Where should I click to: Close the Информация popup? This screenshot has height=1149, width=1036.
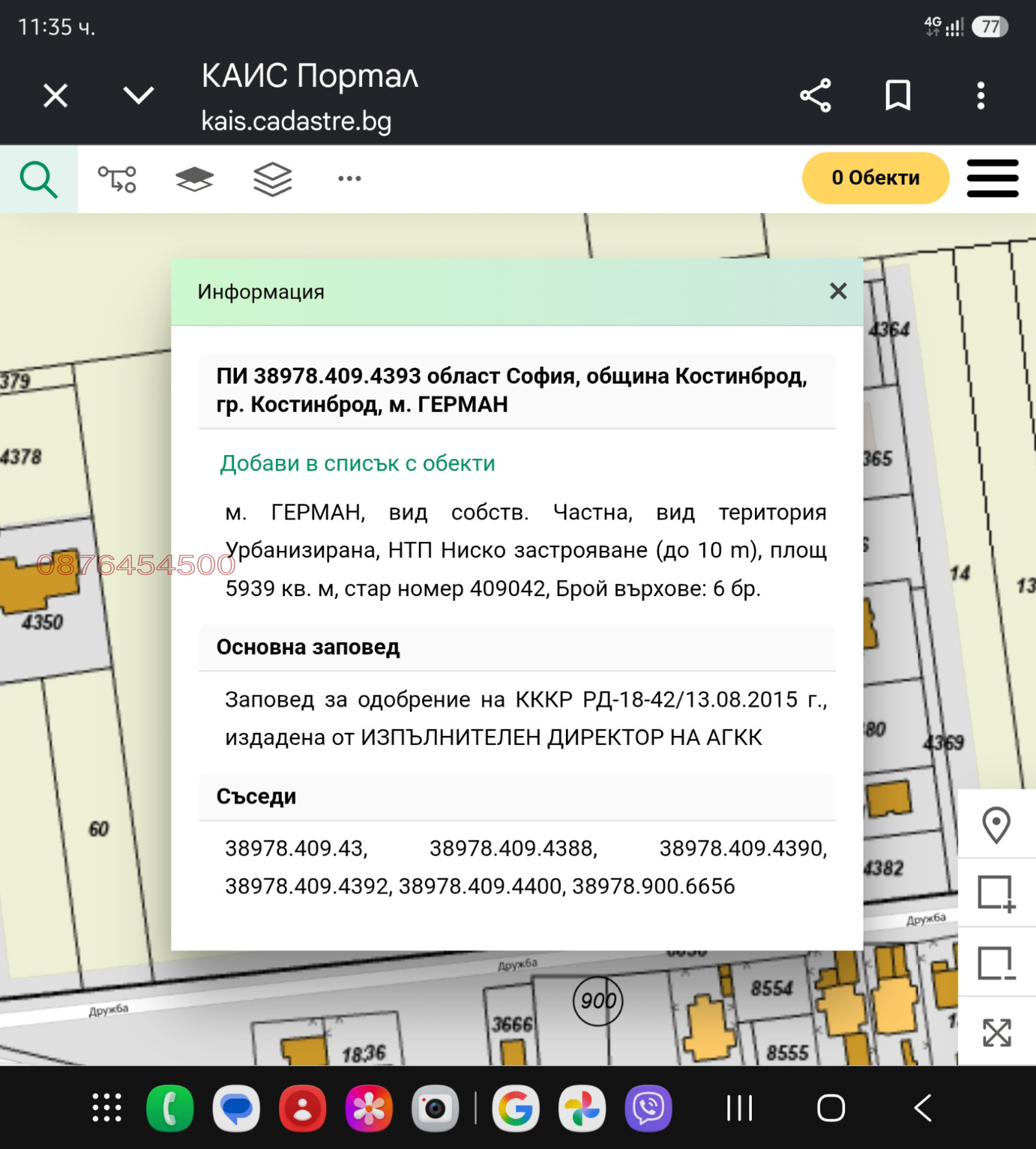839,291
